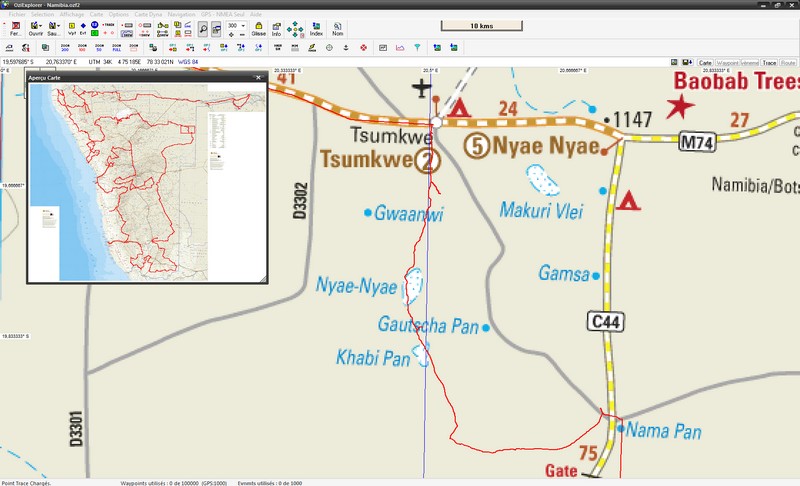This screenshot has height=486, width=800.
Task: Click the red target circle icon
Action: tap(363, 48)
